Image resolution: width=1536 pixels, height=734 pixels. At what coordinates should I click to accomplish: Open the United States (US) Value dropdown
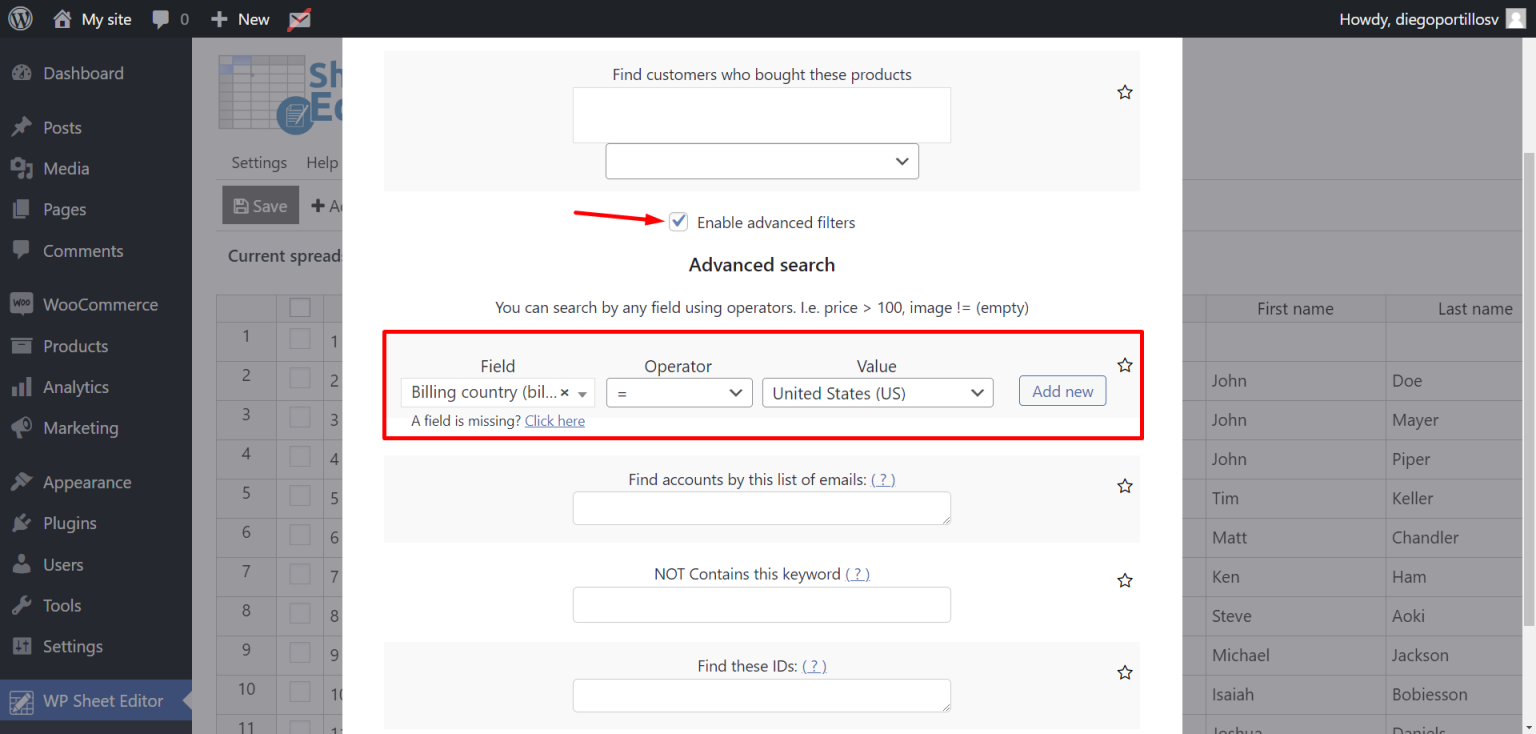coord(877,393)
